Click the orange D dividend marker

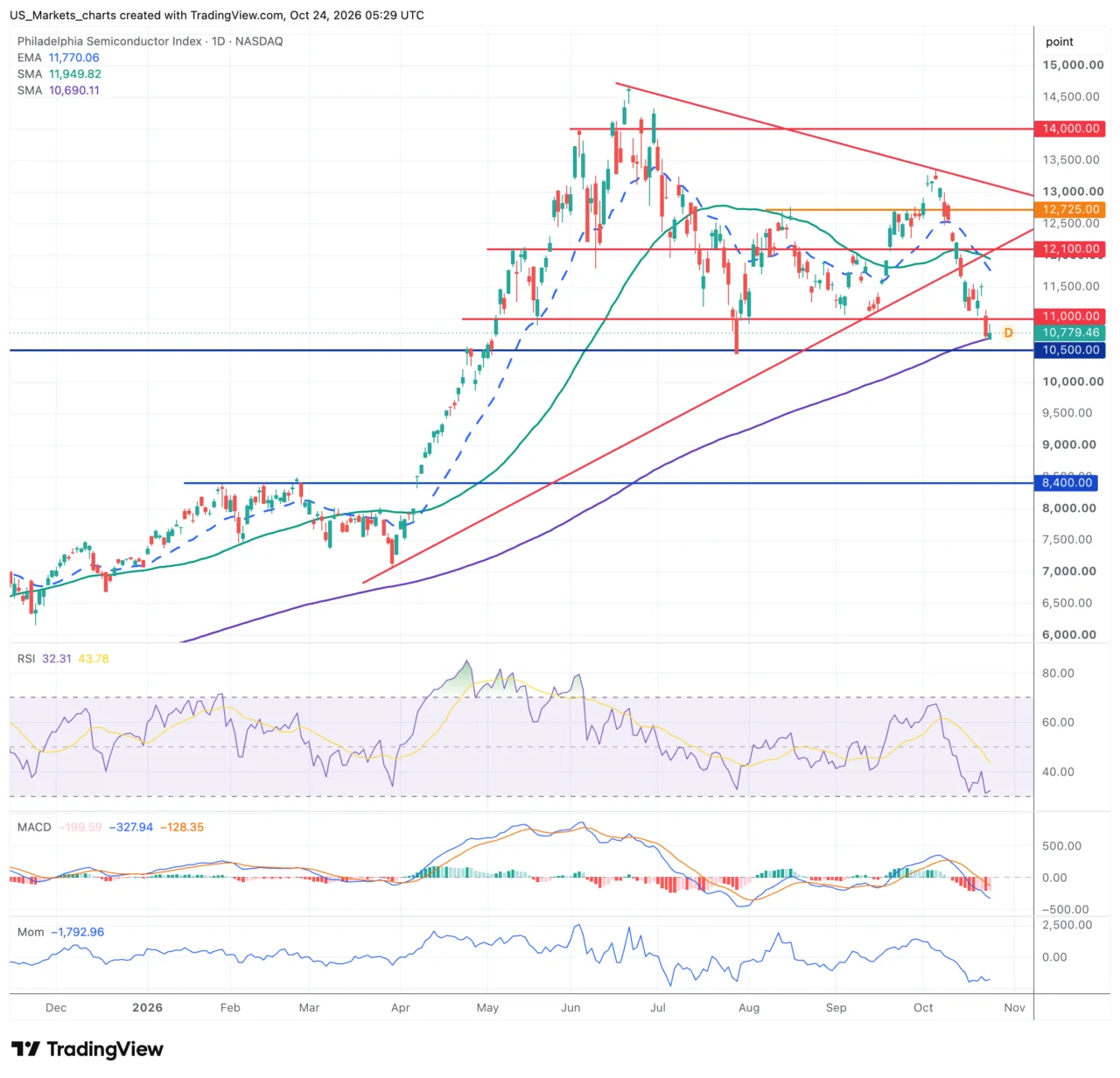pos(1008,333)
